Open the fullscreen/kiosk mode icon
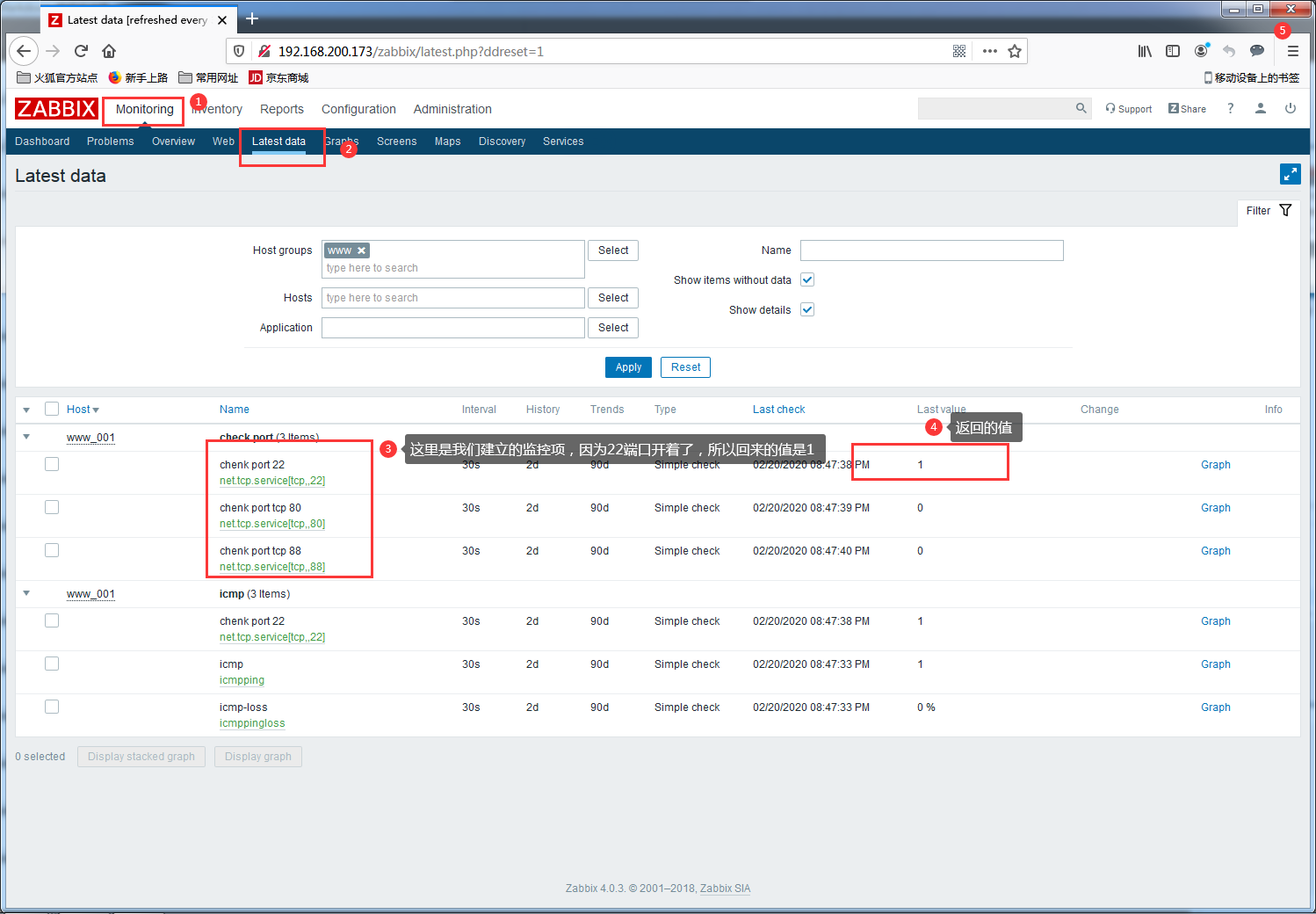 [x=1290, y=174]
